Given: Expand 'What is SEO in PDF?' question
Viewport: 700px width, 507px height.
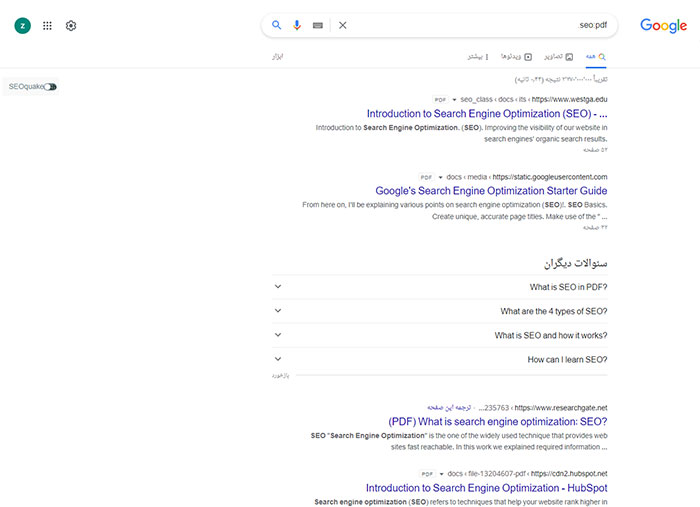Looking at the screenshot, I should pyautogui.click(x=440, y=287).
